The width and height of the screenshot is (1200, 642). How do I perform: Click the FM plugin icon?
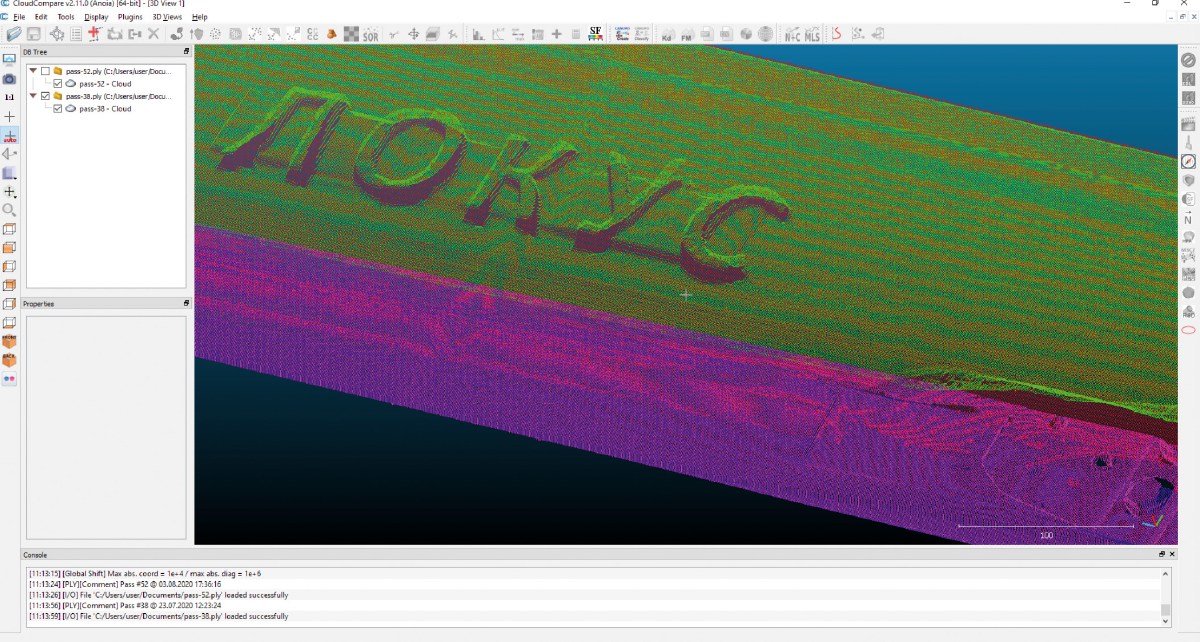(686, 35)
